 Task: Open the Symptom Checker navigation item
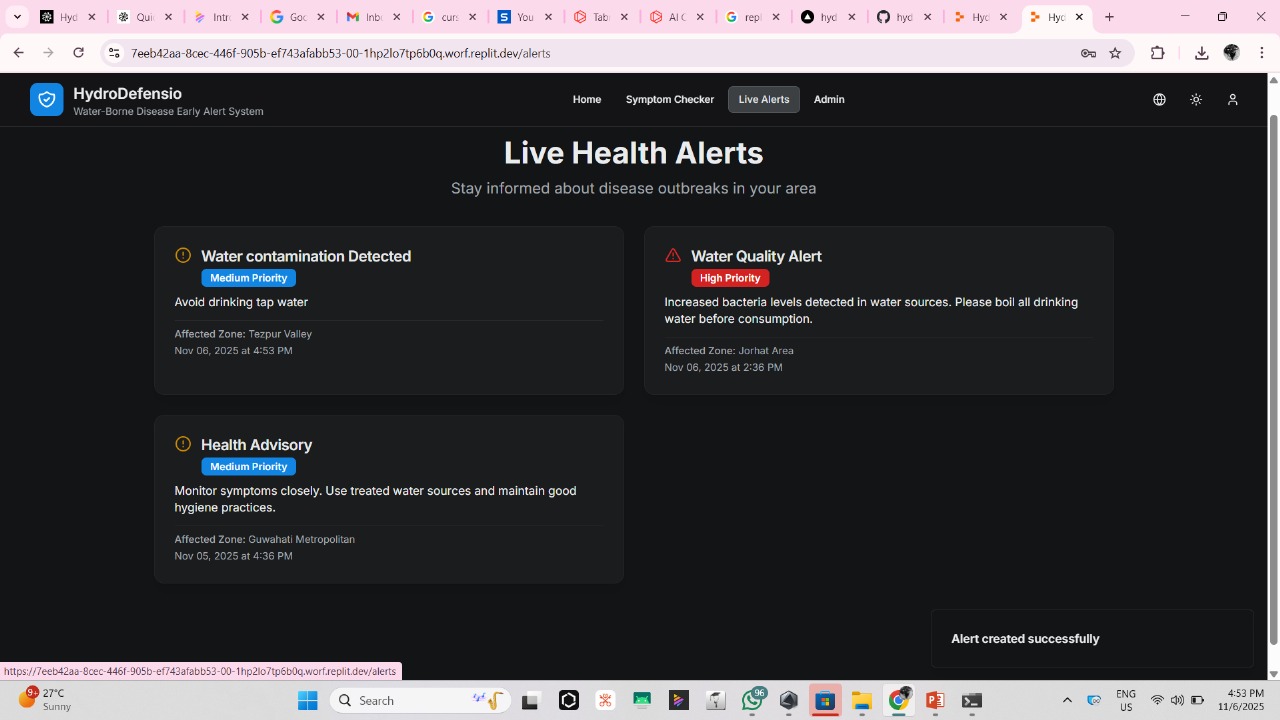669,99
